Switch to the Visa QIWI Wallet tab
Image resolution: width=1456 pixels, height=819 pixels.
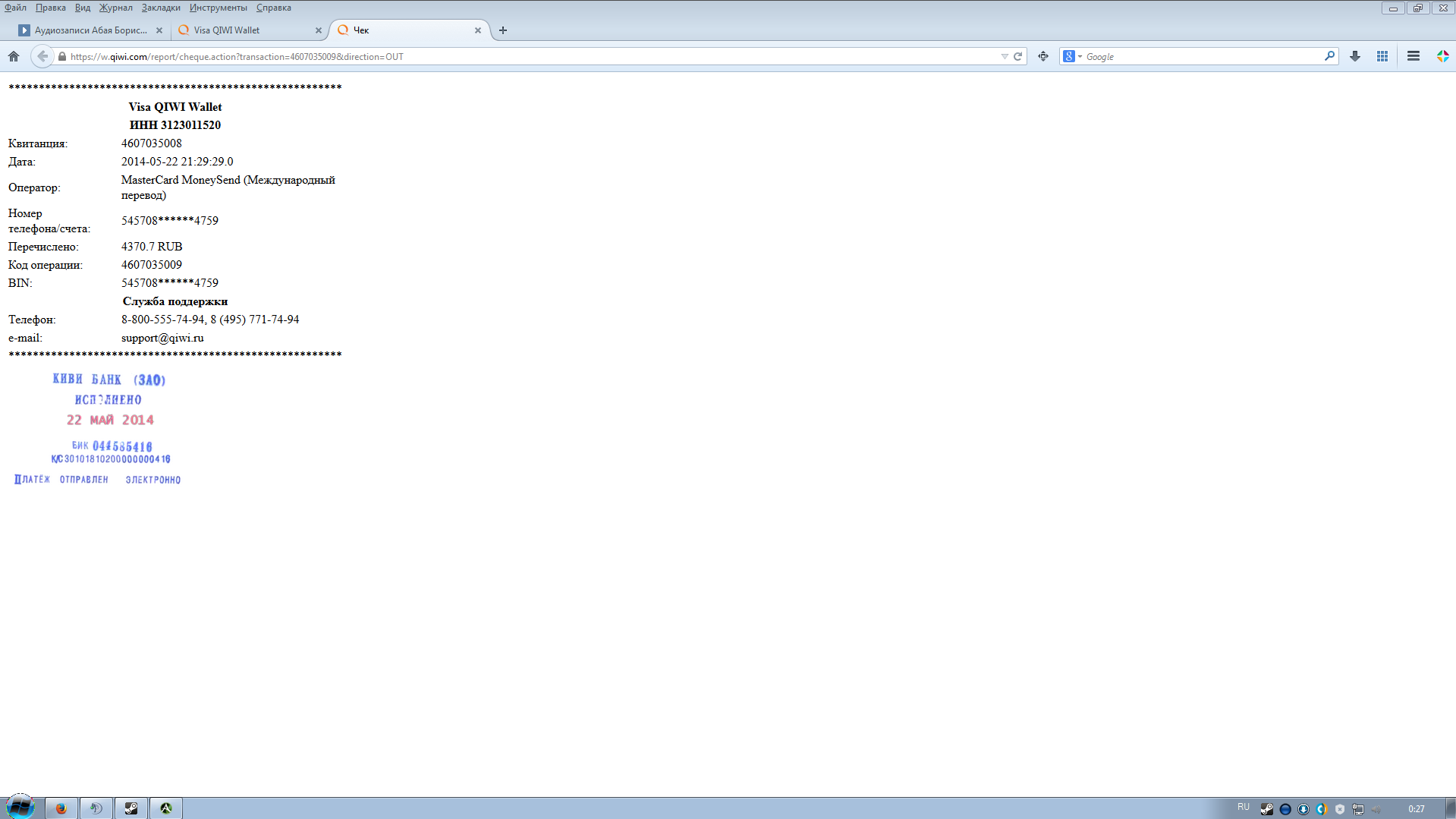250,30
